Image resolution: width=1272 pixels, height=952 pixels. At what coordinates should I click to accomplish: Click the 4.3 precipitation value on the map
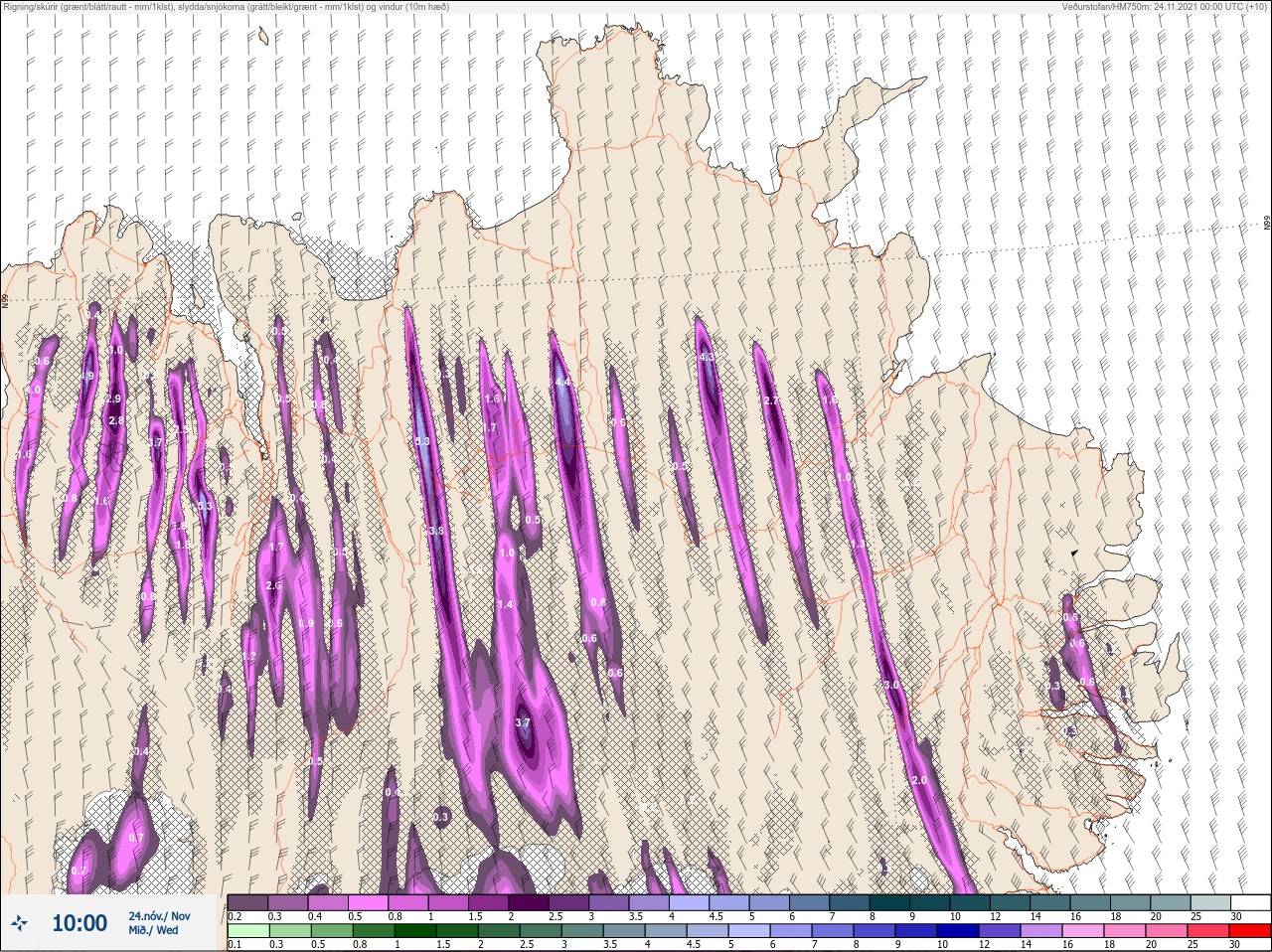pyautogui.click(x=708, y=357)
